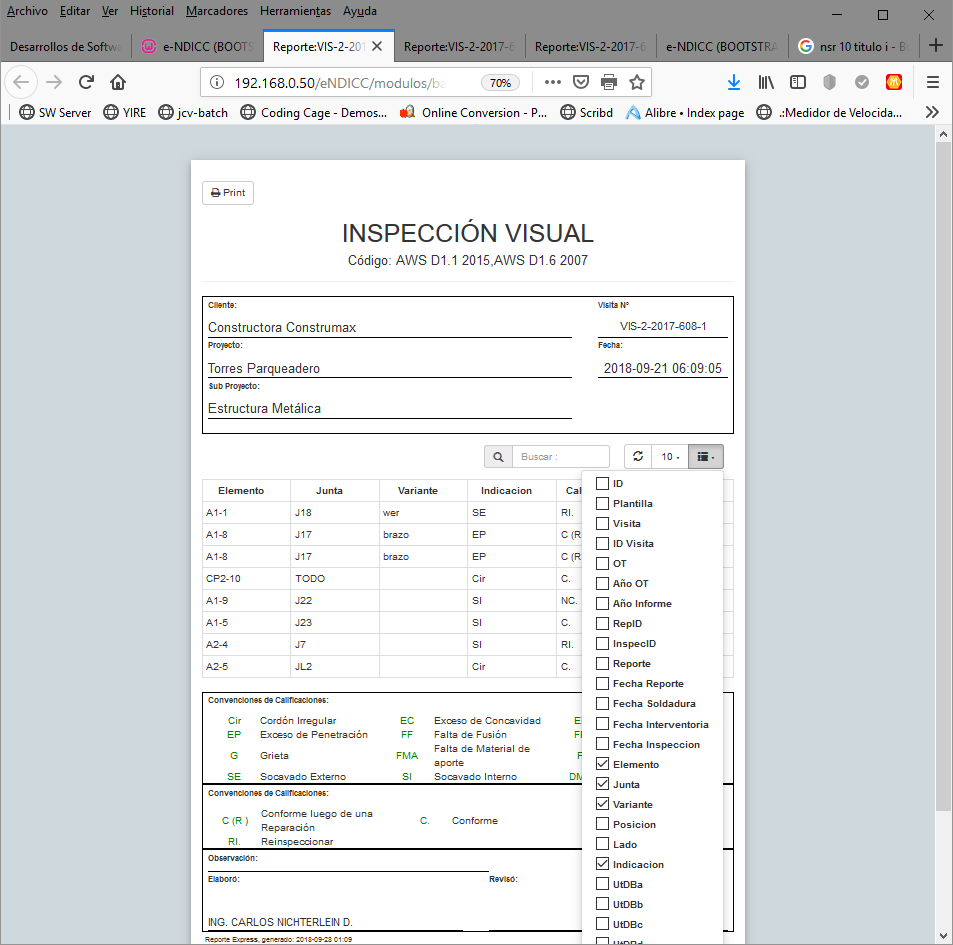The height and width of the screenshot is (945, 953).
Task: Open the Firefox Downloads arrow icon
Action: tap(733, 82)
